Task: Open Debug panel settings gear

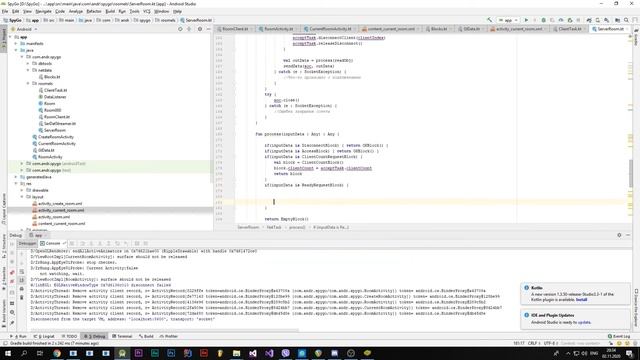Action: [x=619, y=235]
